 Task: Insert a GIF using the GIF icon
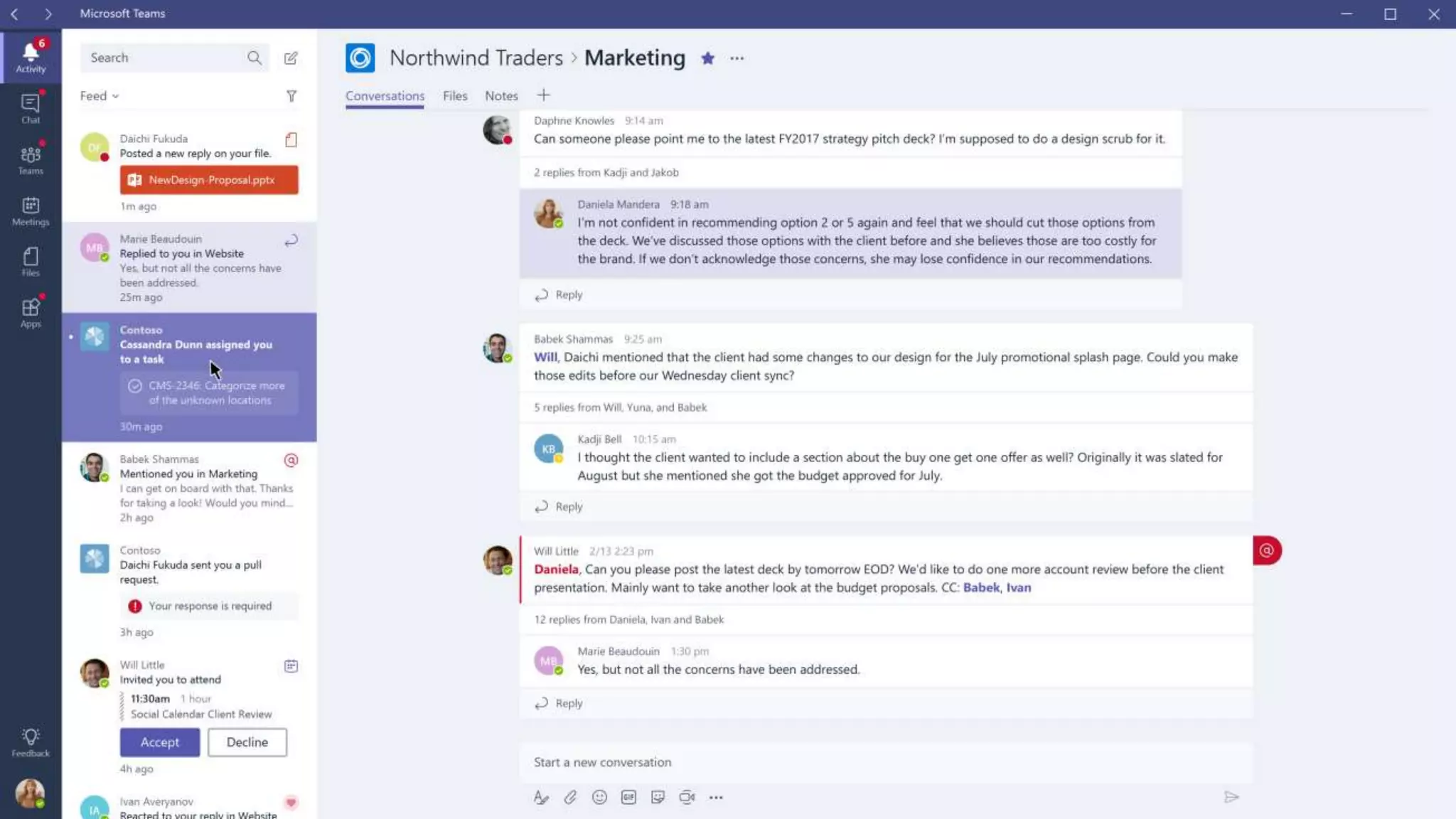coord(628,797)
